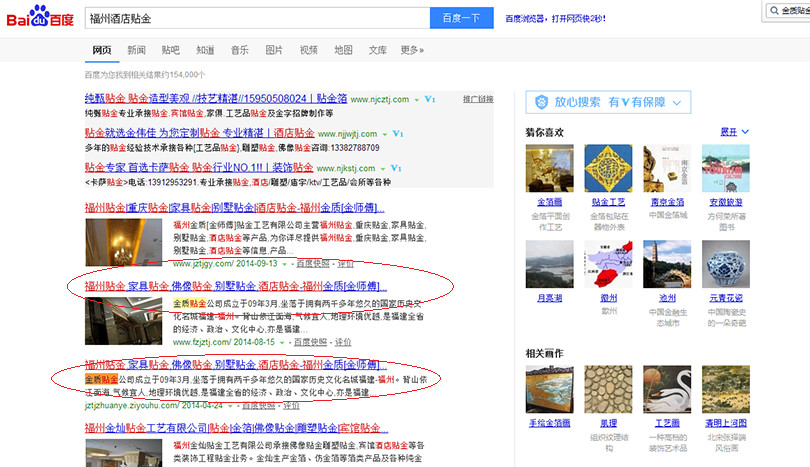Open the 贴金专家 首选卡萨贴金 ad result
810x467 pixels.
pyautogui.click(x=199, y=168)
